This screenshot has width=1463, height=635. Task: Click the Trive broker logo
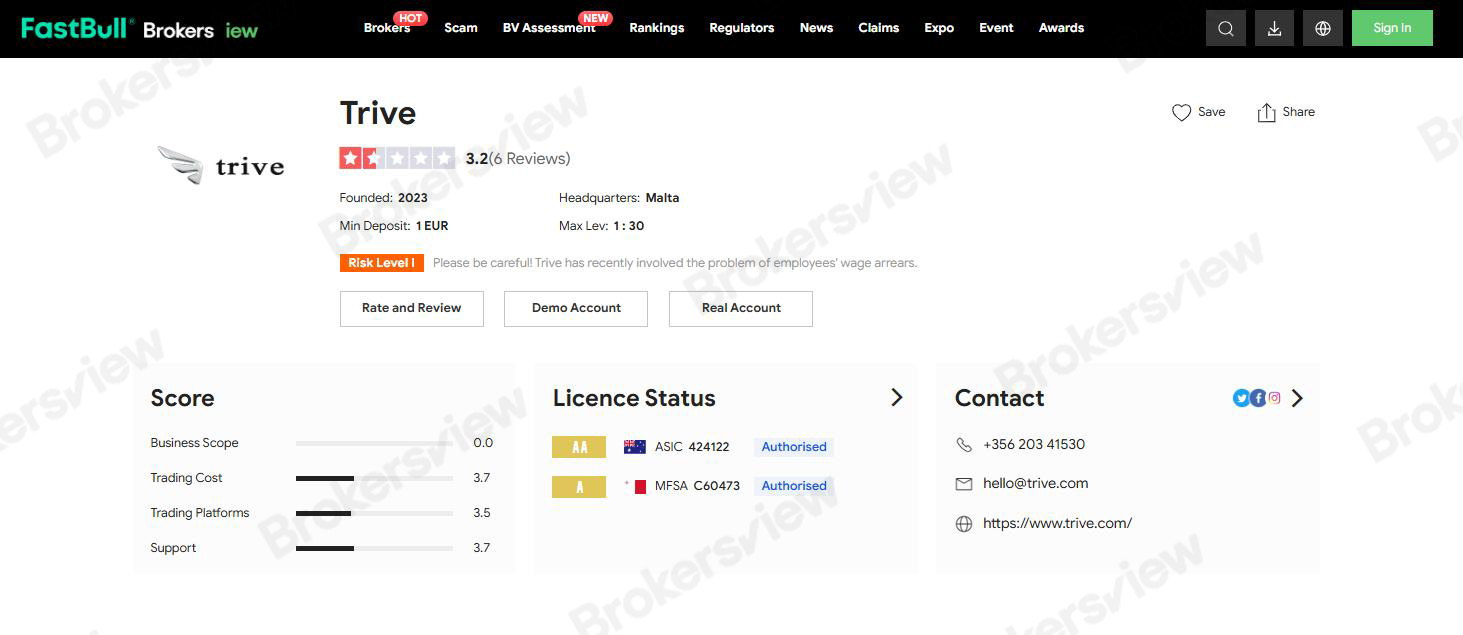click(222, 165)
